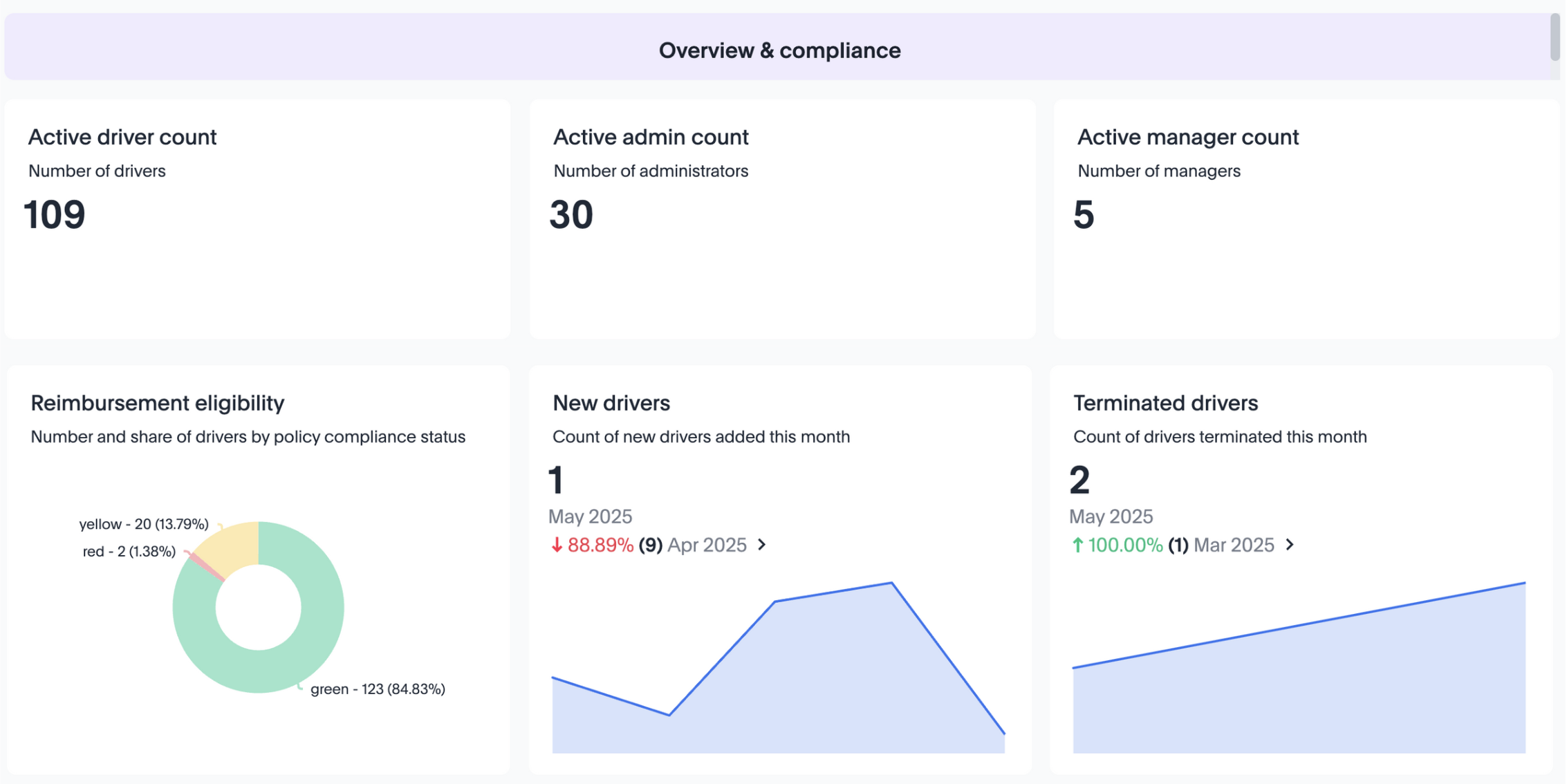The width and height of the screenshot is (1567, 784).
Task: Click the vertical scrollbar thumb
Action: point(1555,36)
